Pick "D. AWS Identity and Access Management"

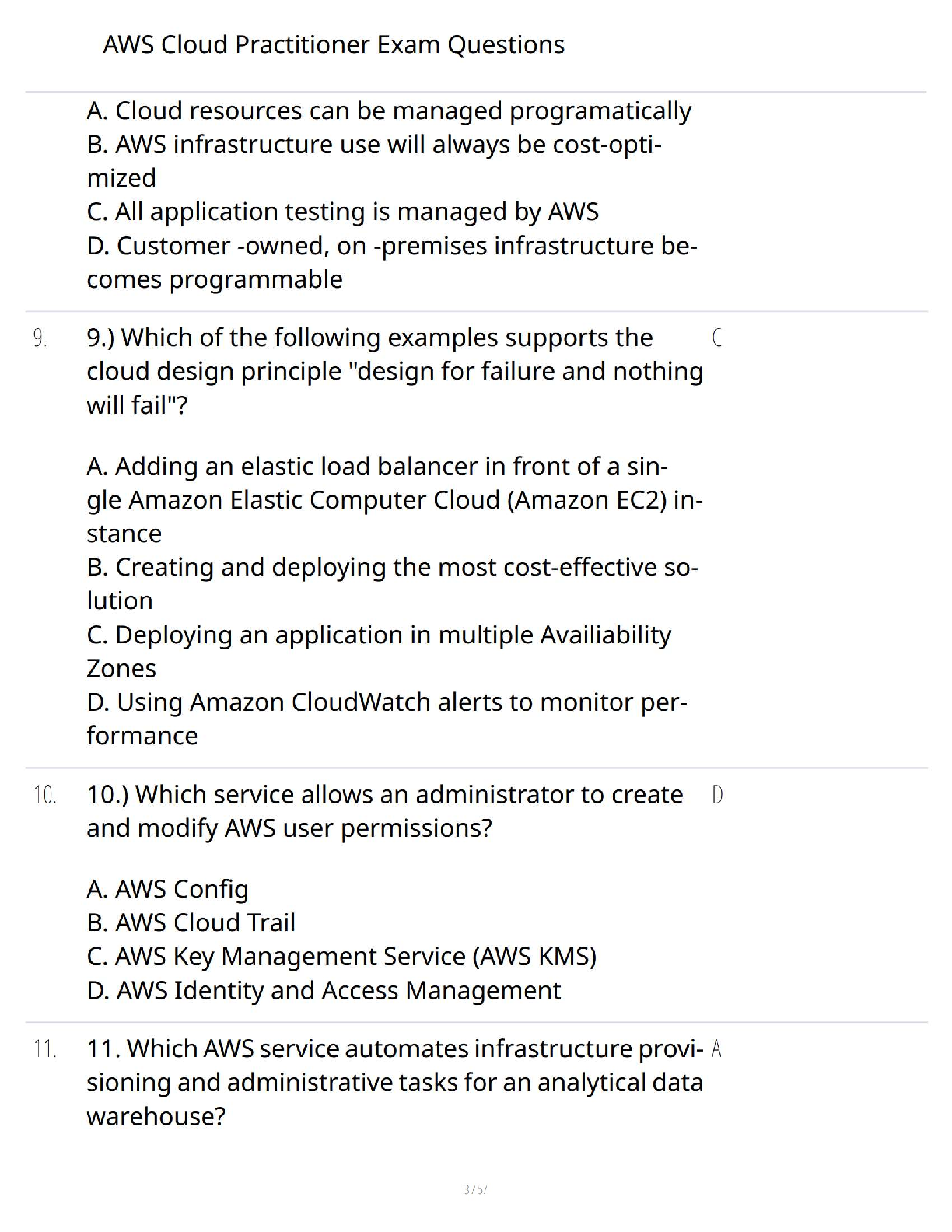324,990
